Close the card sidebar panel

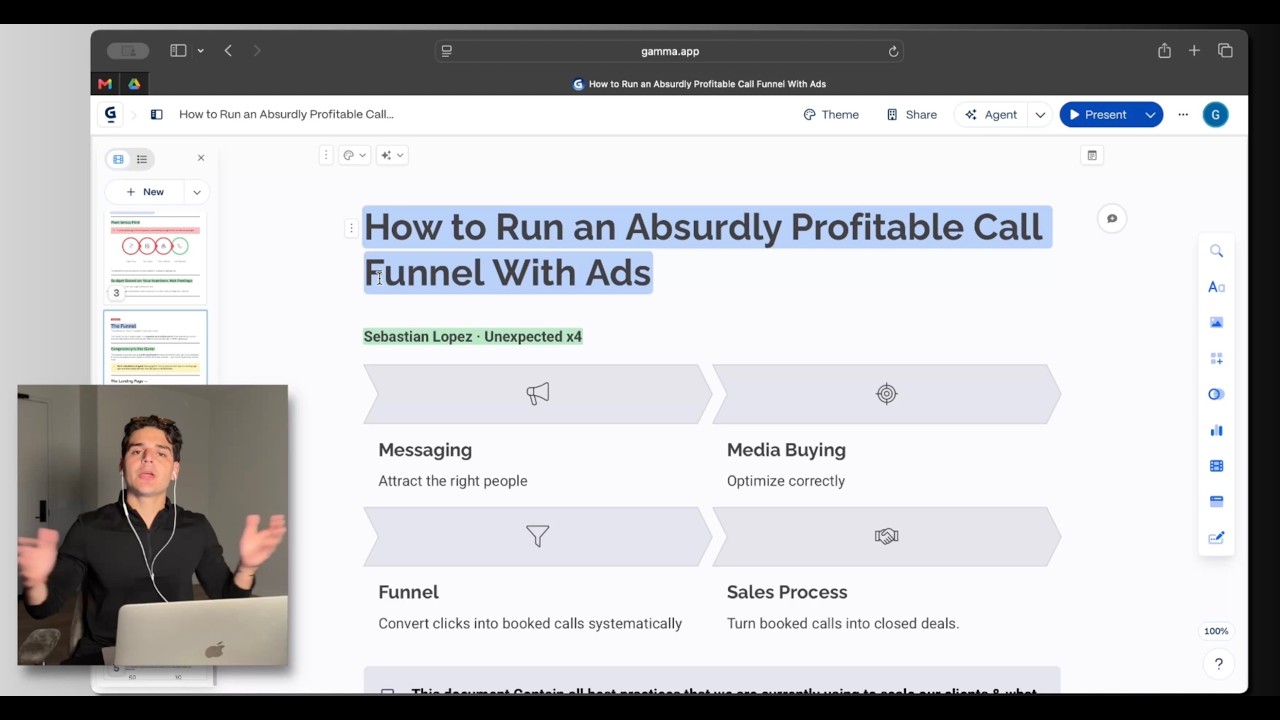201,158
